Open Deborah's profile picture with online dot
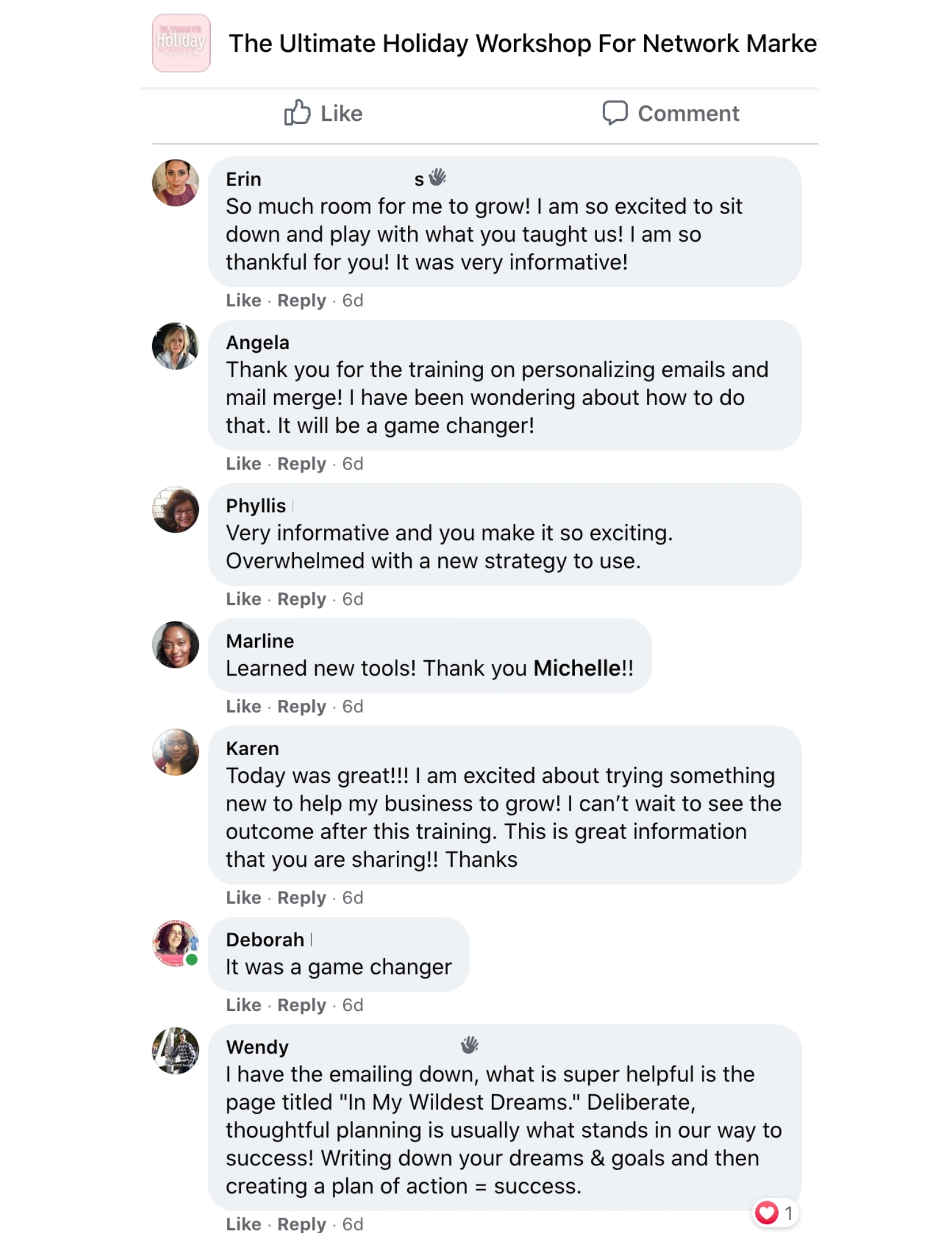The height and width of the screenshot is (1233, 952). (x=176, y=943)
